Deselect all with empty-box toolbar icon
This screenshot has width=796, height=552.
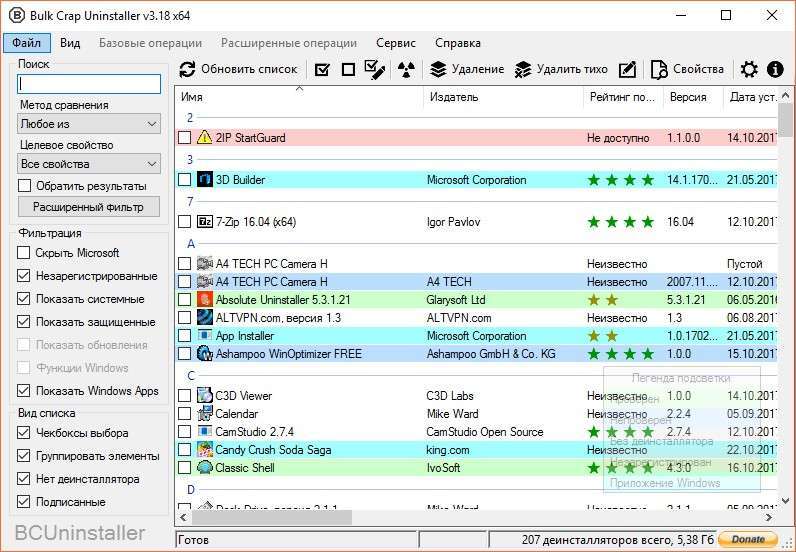348,70
